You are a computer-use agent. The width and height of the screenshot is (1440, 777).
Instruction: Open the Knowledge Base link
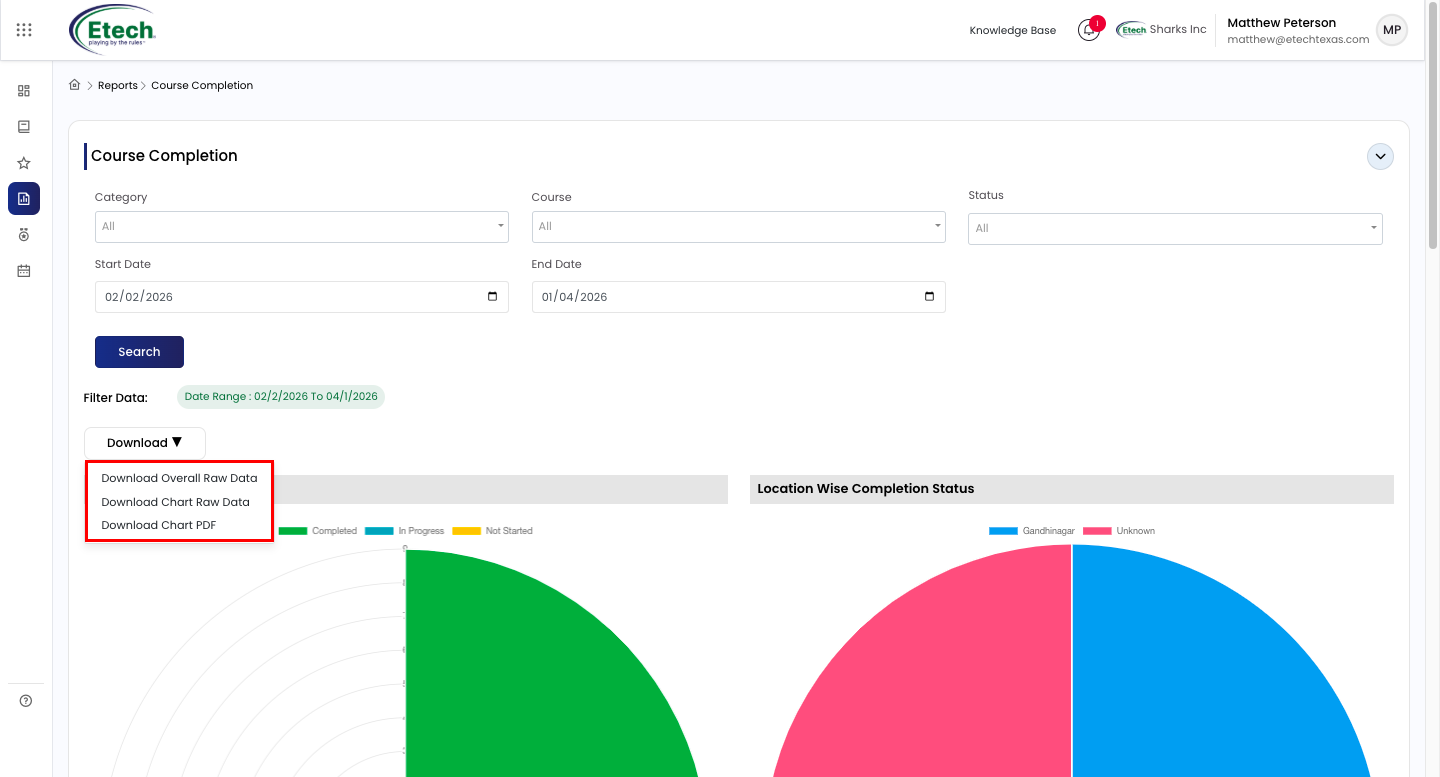pos(1013,30)
